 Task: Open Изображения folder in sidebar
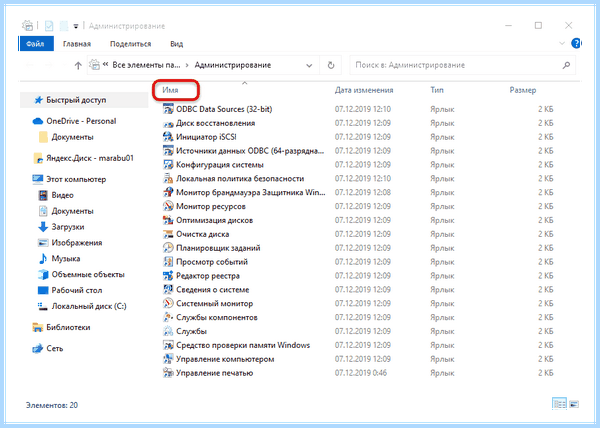point(77,242)
